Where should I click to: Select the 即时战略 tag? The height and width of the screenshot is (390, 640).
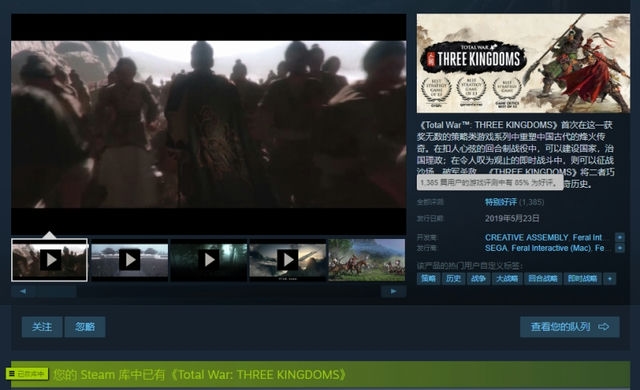tap(582, 279)
